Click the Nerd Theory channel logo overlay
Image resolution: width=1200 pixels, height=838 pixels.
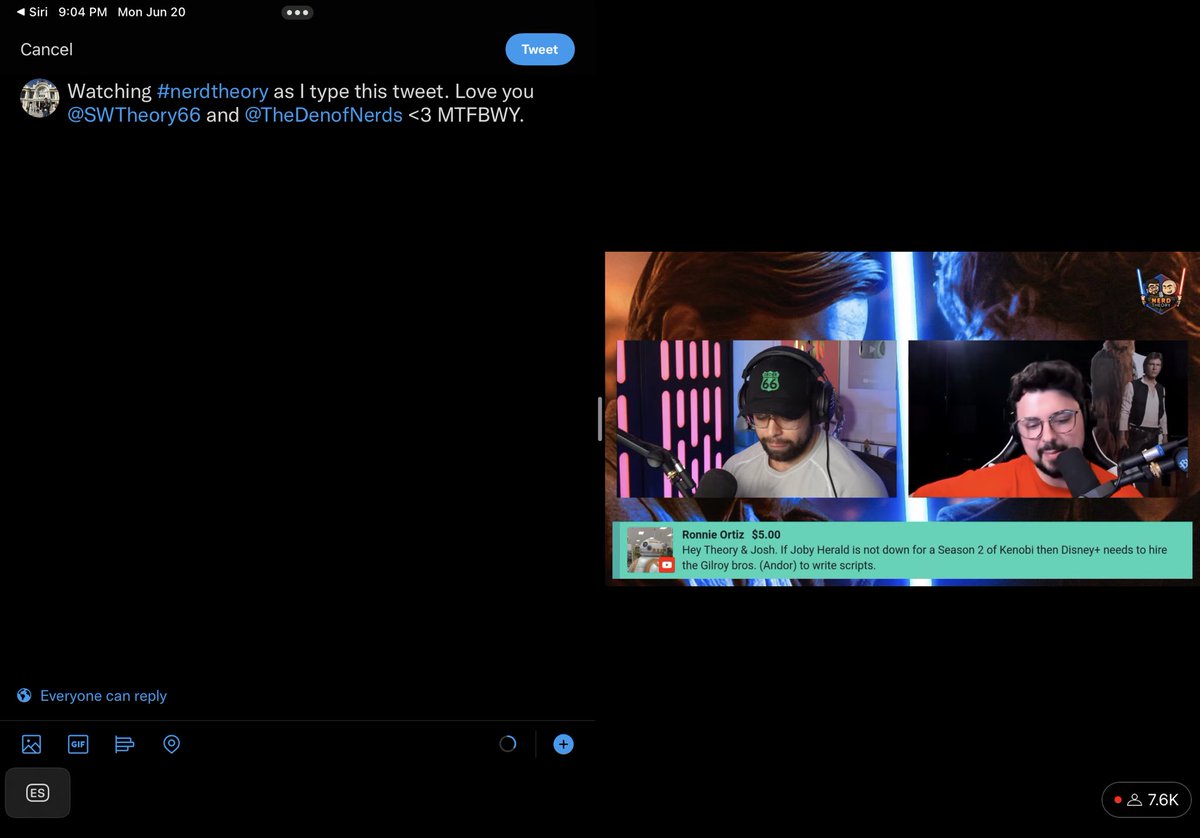(1159, 291)
